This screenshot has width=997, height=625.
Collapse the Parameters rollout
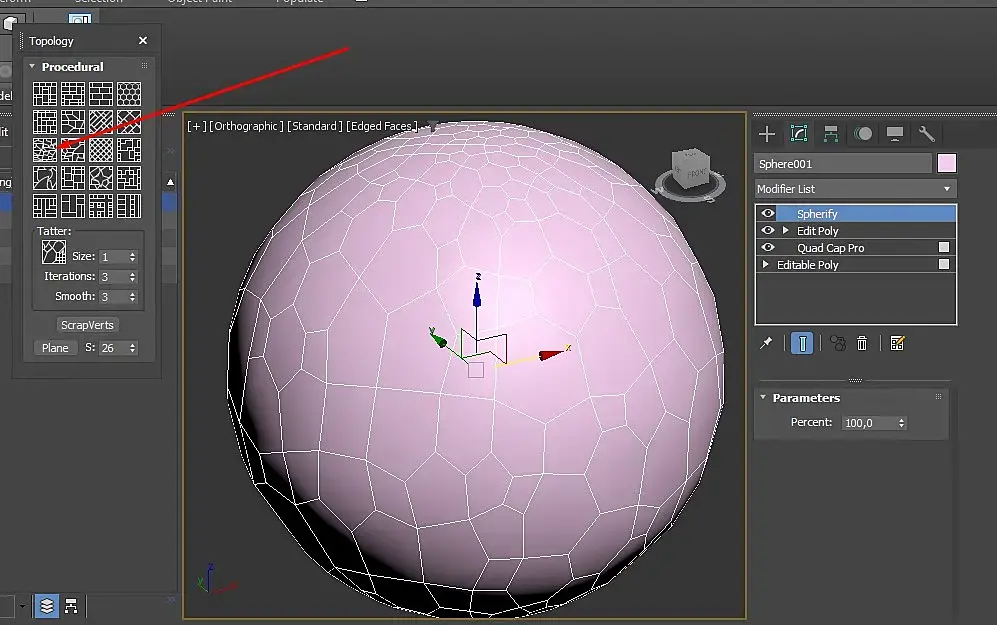click(x=763, y=397)
